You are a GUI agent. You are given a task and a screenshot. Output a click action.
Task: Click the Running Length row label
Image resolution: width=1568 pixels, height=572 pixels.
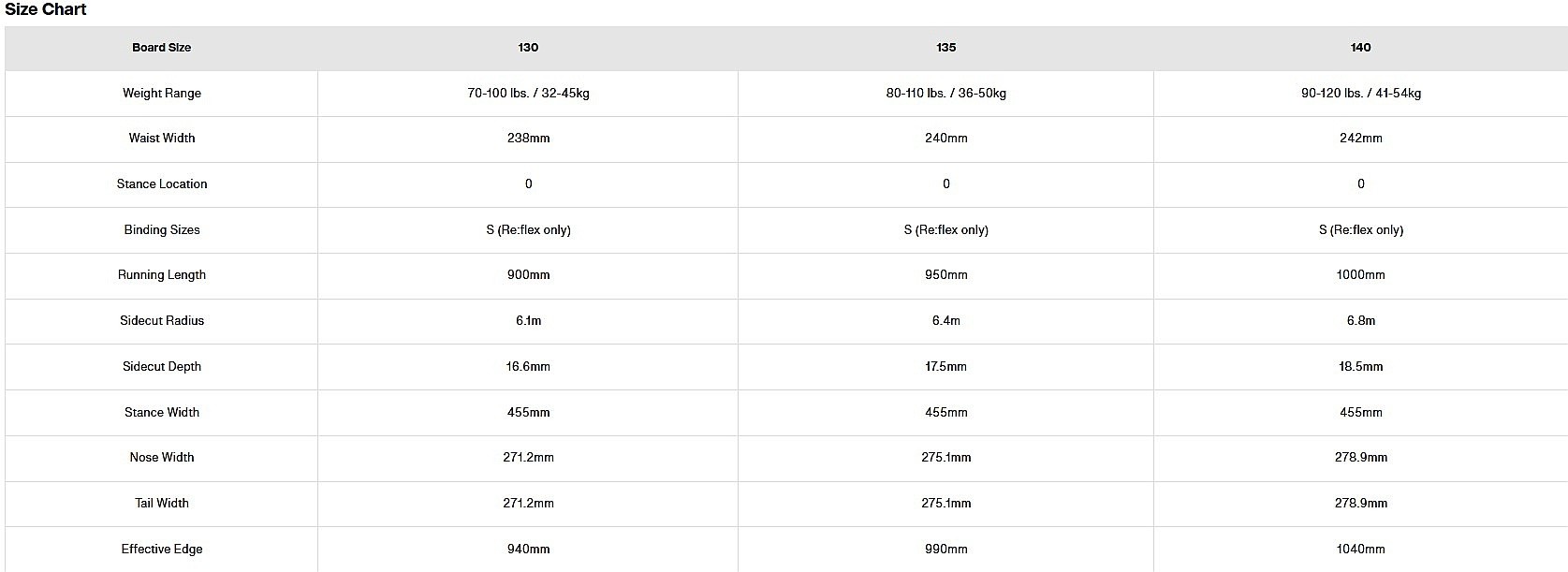click(x=161, y=275)
